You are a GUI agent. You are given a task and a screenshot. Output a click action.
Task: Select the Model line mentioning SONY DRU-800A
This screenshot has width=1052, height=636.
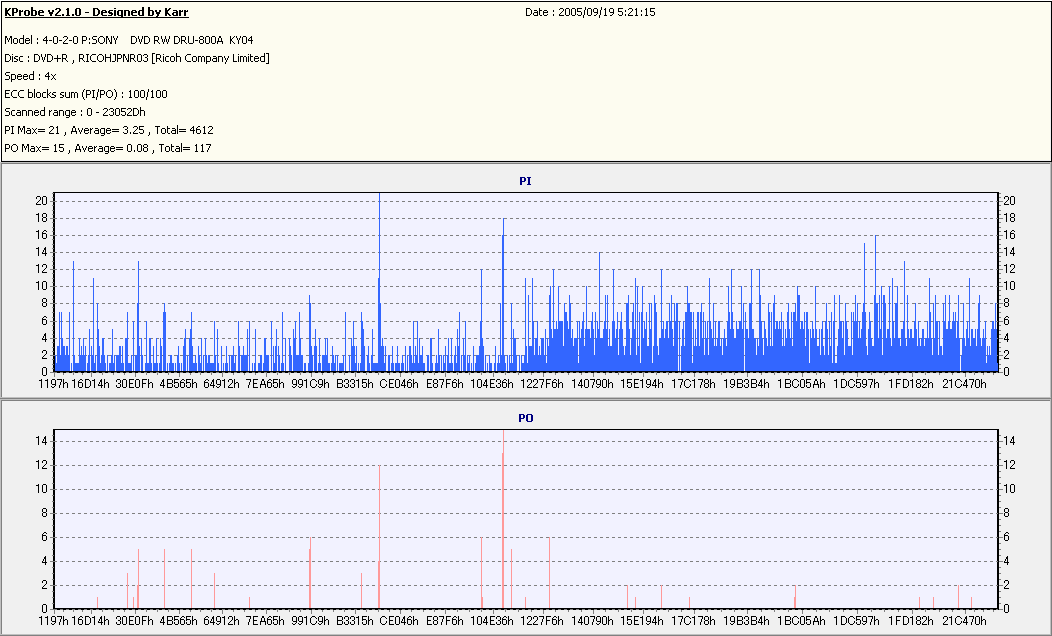tap(129, 40)
